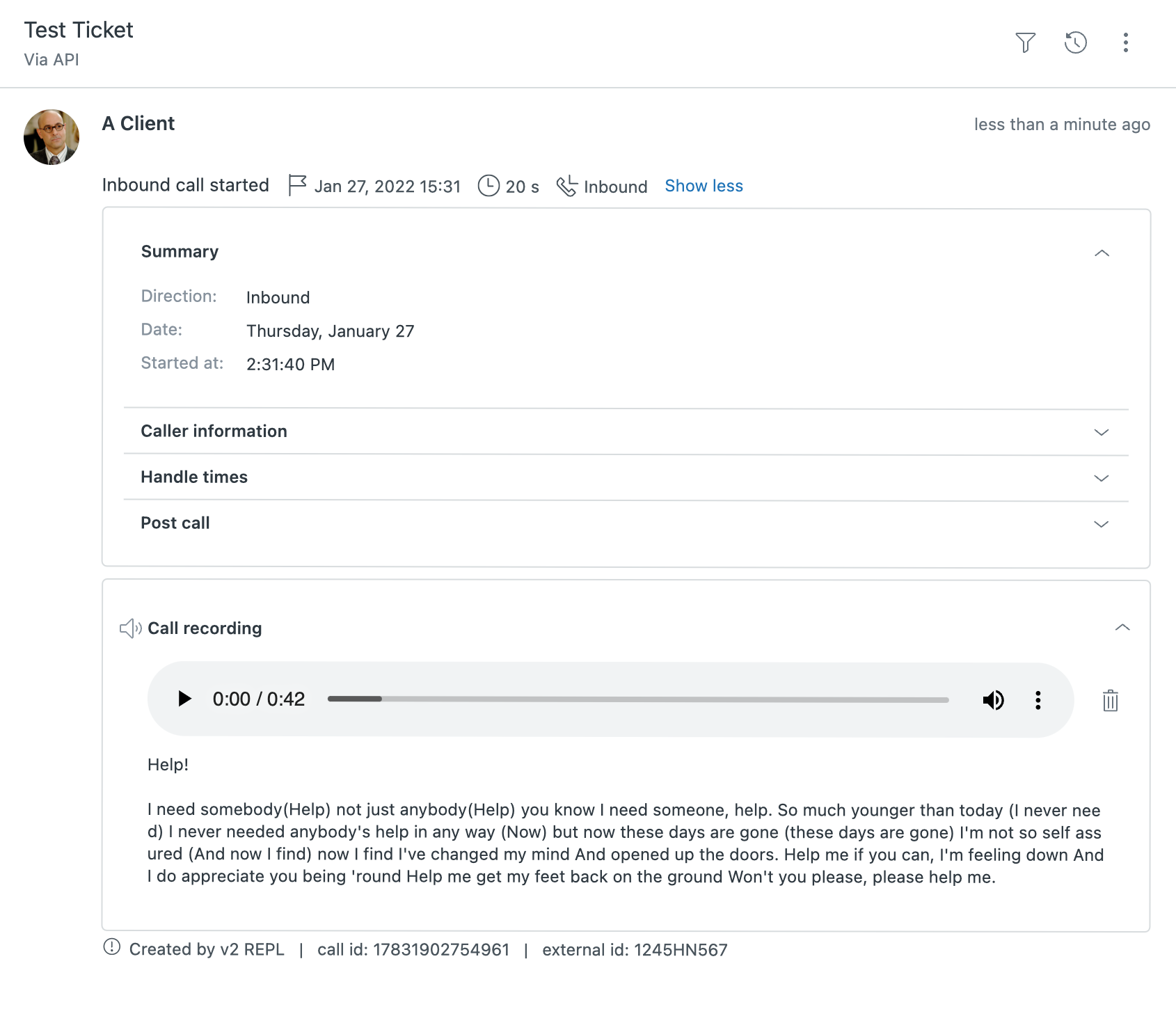Click the Post call heading
This screenshot has height=1023, width=1176.
coord(175,523)
